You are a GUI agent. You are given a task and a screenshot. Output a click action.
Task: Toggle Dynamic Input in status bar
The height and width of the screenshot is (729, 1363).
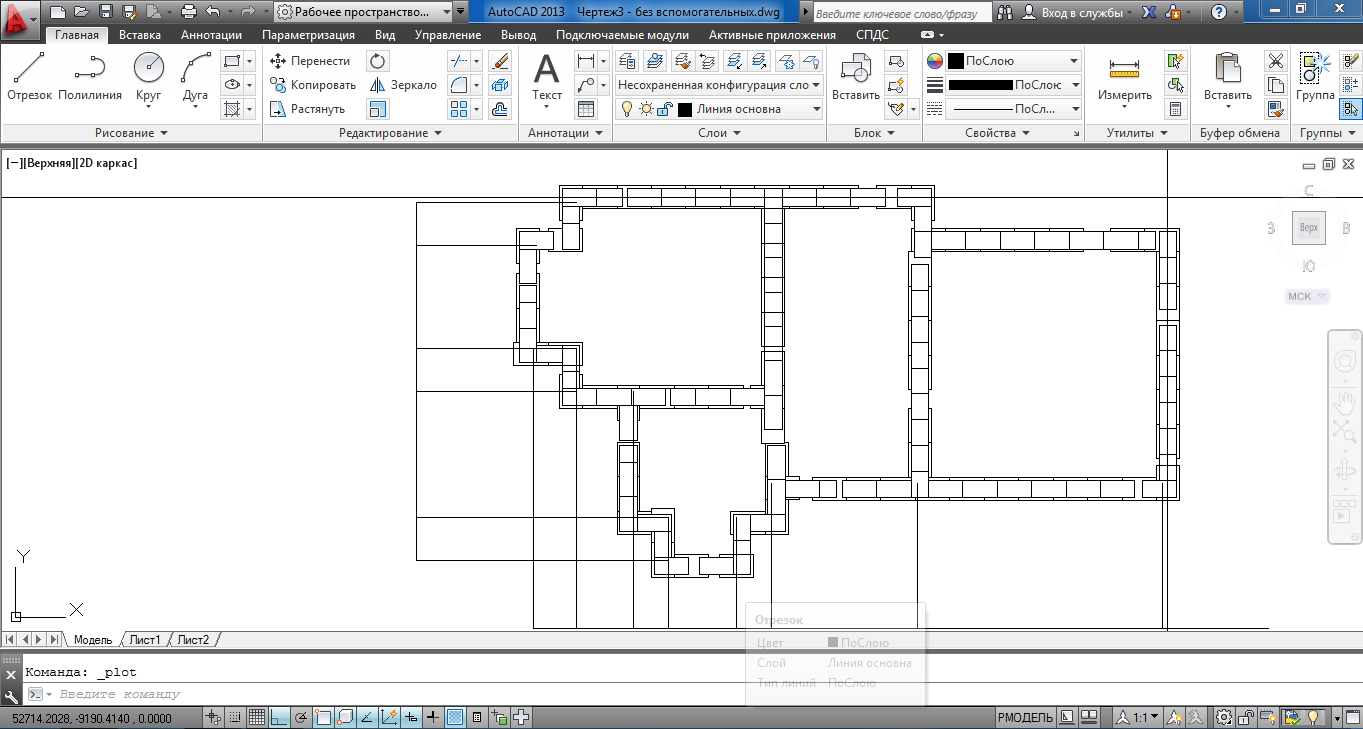[x=411, y=717]
